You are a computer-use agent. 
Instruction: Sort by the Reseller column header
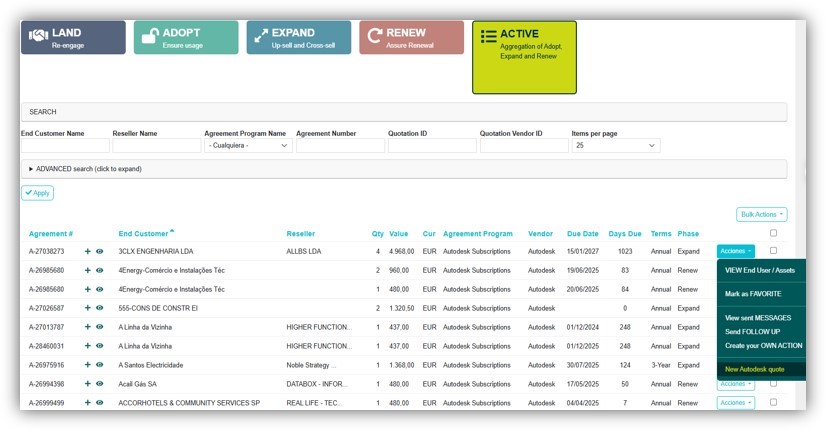(300, 234)
